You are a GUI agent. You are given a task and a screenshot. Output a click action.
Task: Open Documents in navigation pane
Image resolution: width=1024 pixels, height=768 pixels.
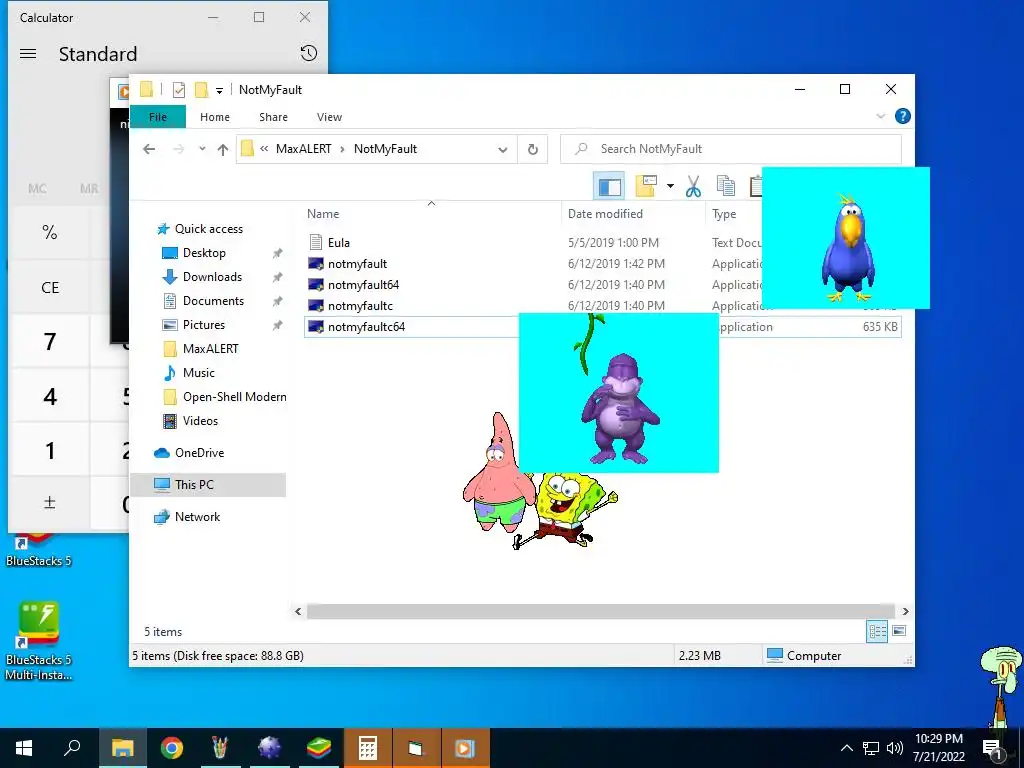click(213, 301)
